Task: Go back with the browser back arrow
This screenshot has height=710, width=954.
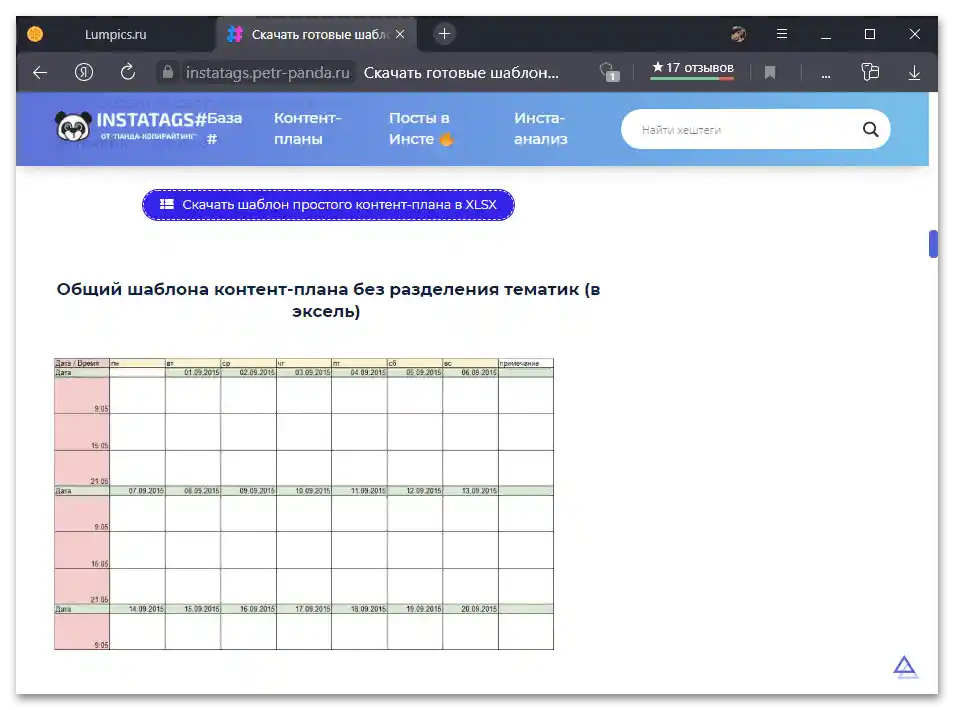Action: [x=40, y=73]
